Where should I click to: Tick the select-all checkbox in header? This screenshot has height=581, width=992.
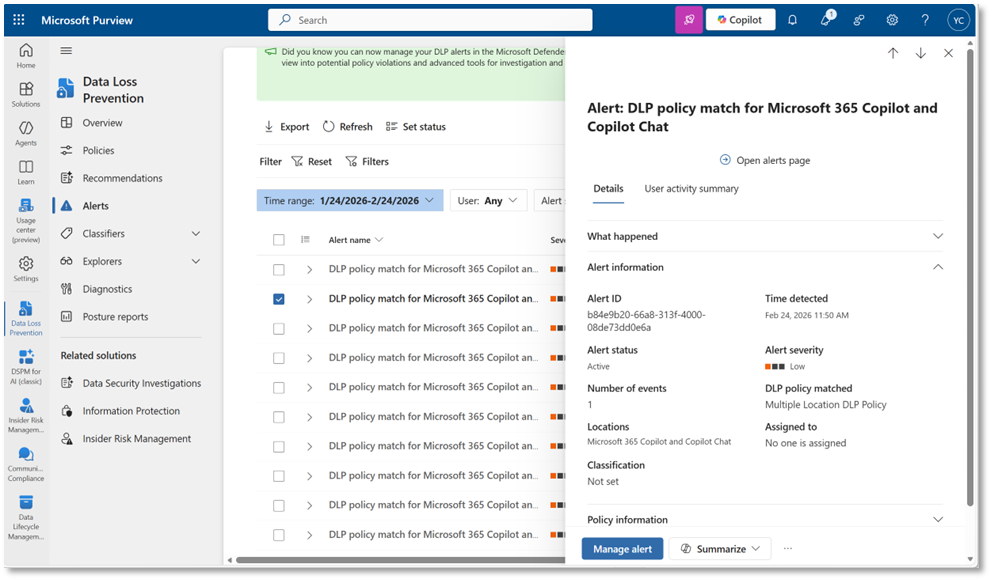tap(278, 240)
